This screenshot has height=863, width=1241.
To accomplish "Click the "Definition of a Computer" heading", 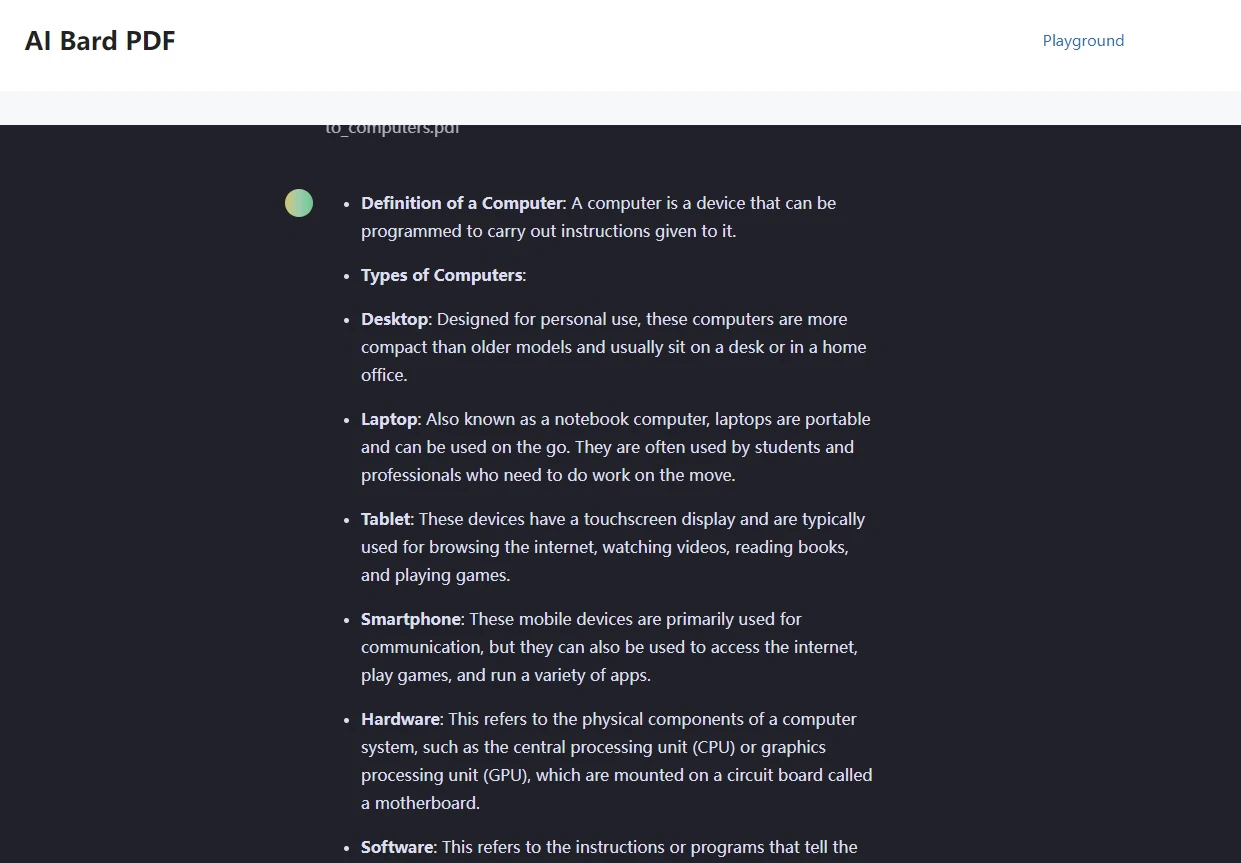I will coord(462,203).
